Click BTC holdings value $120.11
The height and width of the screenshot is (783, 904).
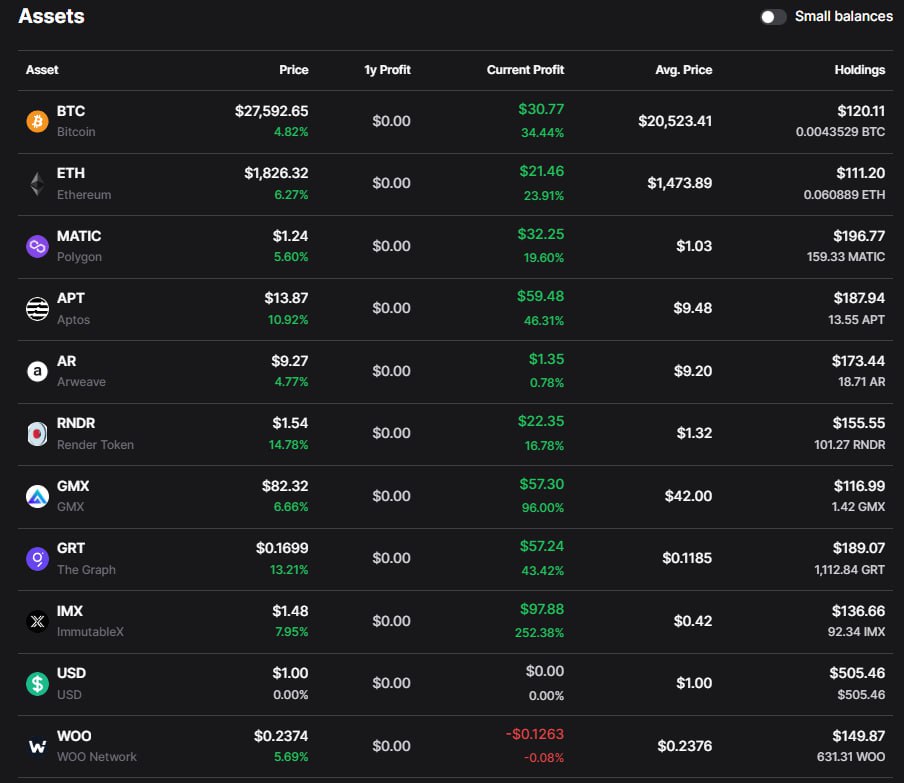coord(861,111)
